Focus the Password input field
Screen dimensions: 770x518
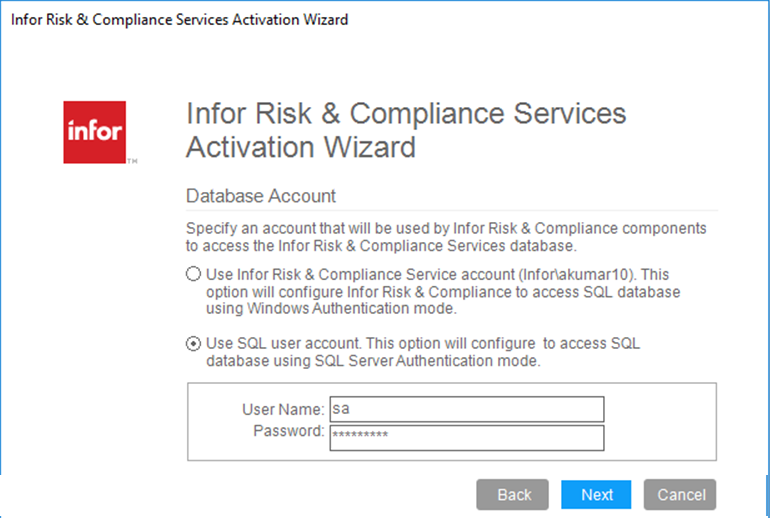pos(466,437)
